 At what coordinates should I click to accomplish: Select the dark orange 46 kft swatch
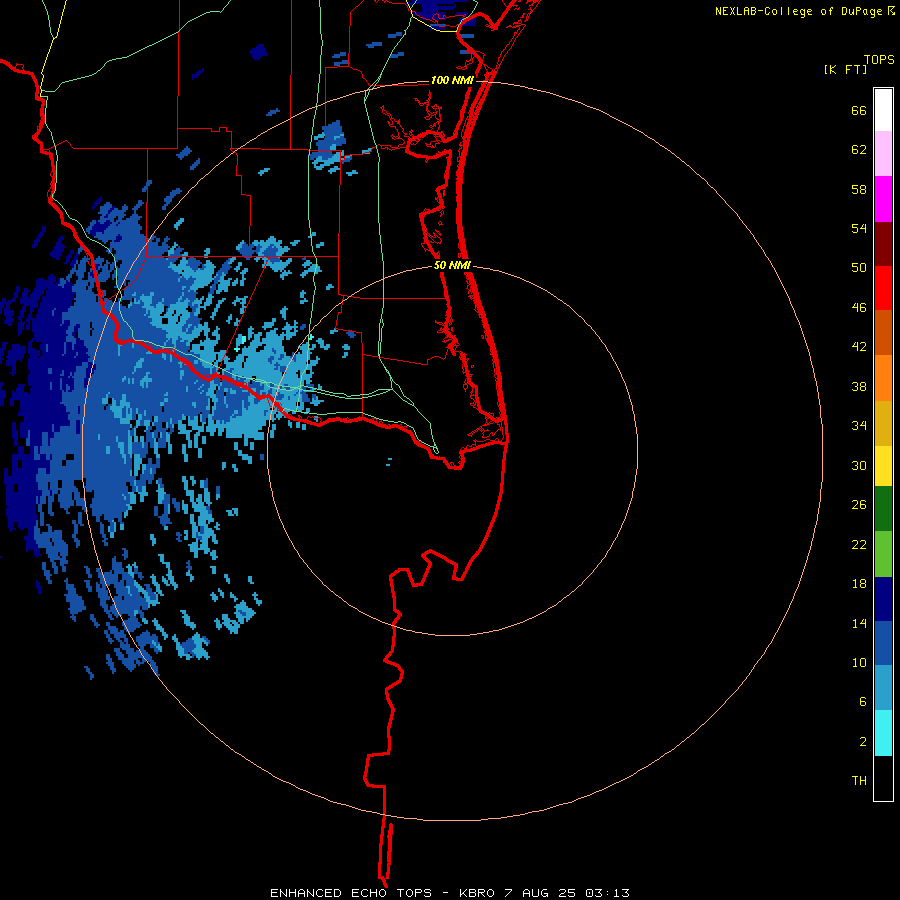883,332
